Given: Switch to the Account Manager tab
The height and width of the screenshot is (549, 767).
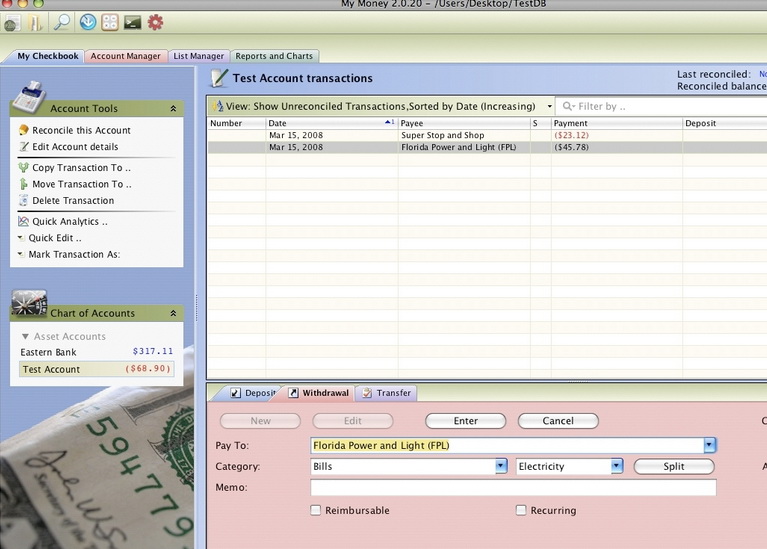Looking at the screenshot, I should click(x=125, y=56).
